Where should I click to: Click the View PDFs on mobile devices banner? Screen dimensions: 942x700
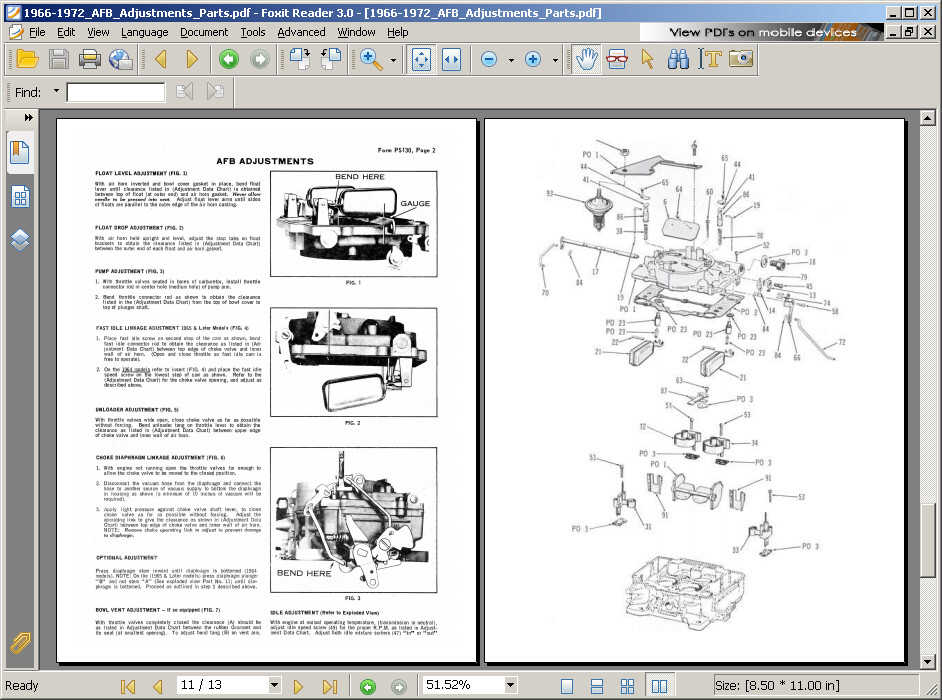(762, 32)
